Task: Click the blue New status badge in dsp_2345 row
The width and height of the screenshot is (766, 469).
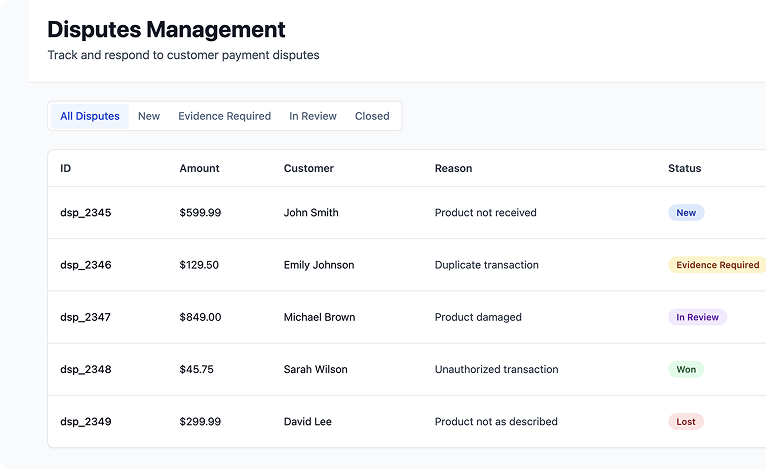Action: pyautogui.click(x=686, y=212)
